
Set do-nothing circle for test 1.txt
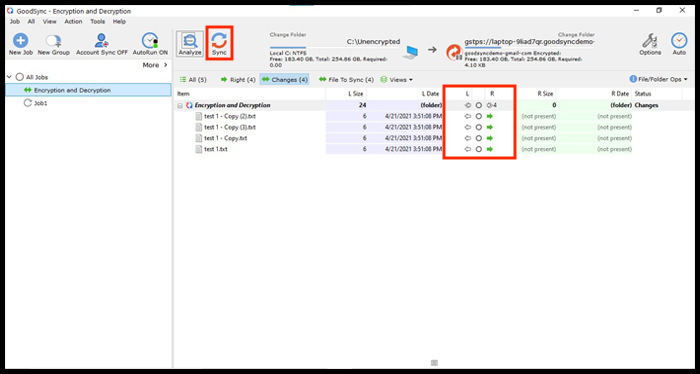click(479, 150)
